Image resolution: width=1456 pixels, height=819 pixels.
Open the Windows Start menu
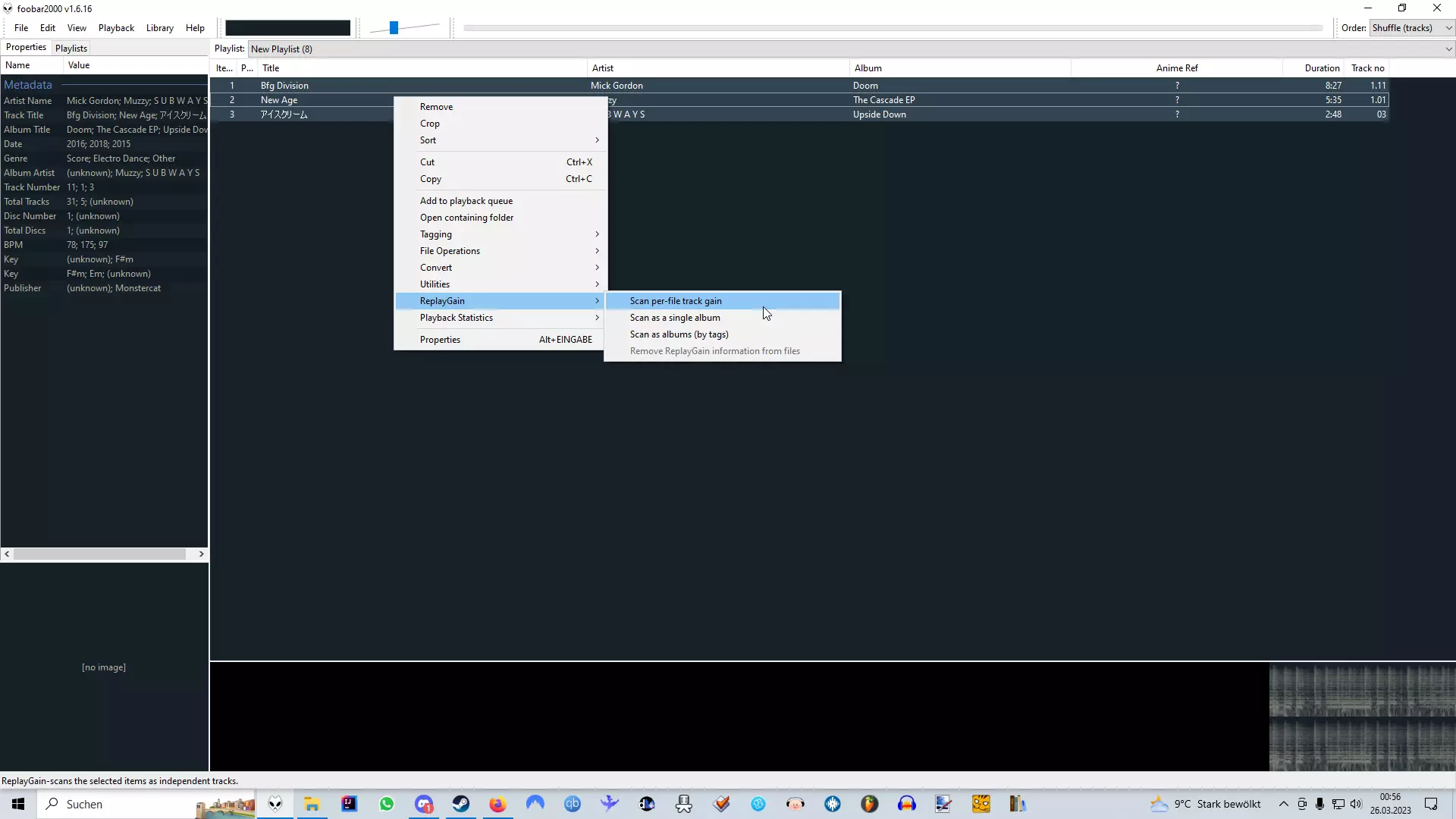[x=18, y=804]
